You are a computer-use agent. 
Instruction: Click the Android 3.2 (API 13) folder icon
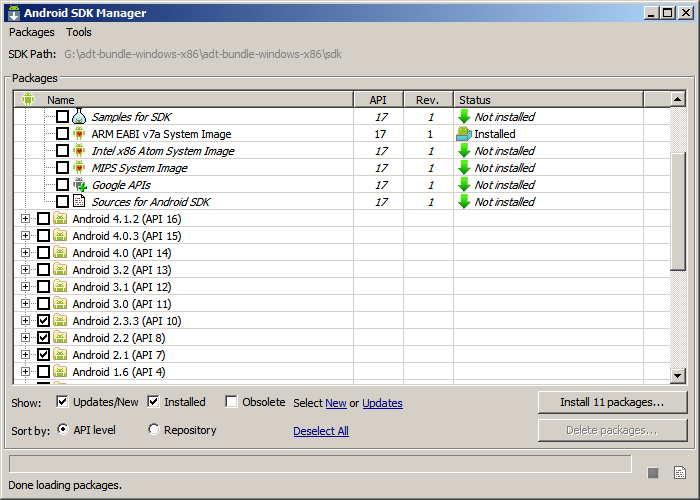(x=60, y=269)
